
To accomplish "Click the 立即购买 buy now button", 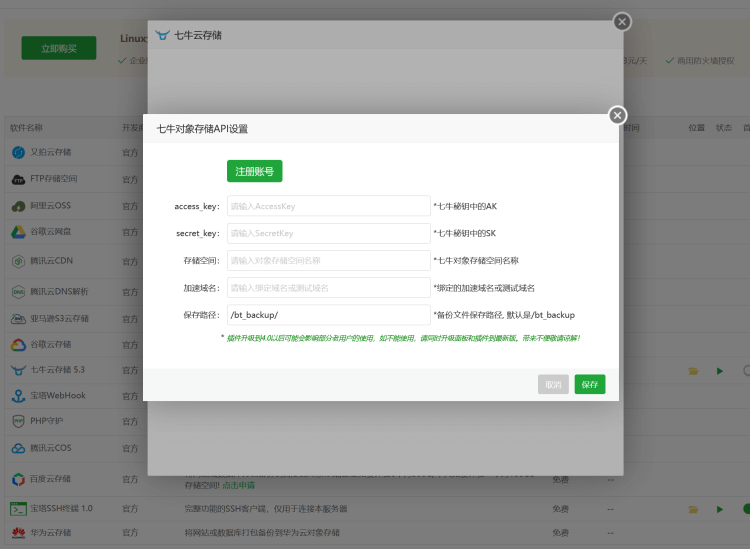I will 59,48.
